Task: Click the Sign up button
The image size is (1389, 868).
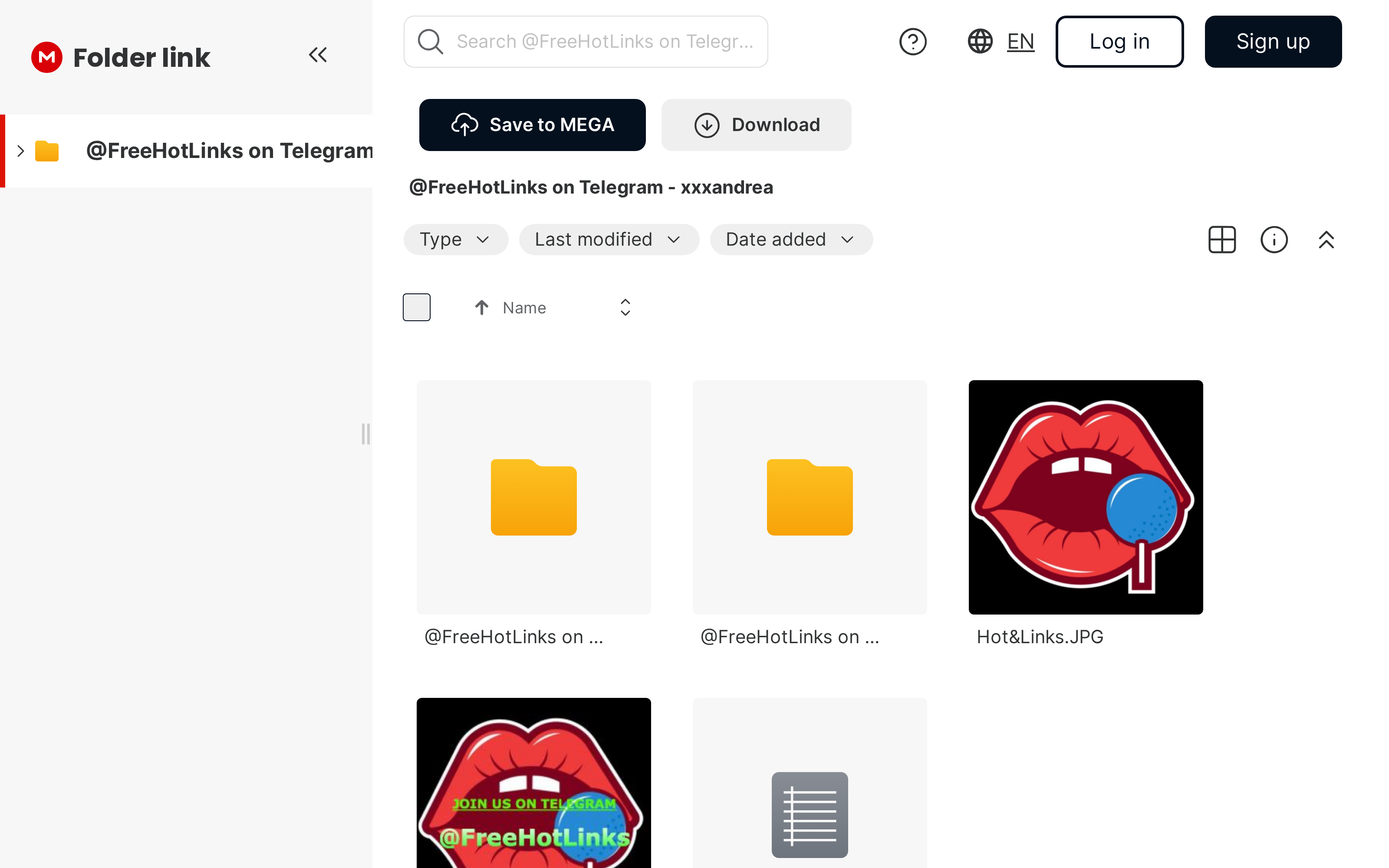Action: click(1273, 41)
